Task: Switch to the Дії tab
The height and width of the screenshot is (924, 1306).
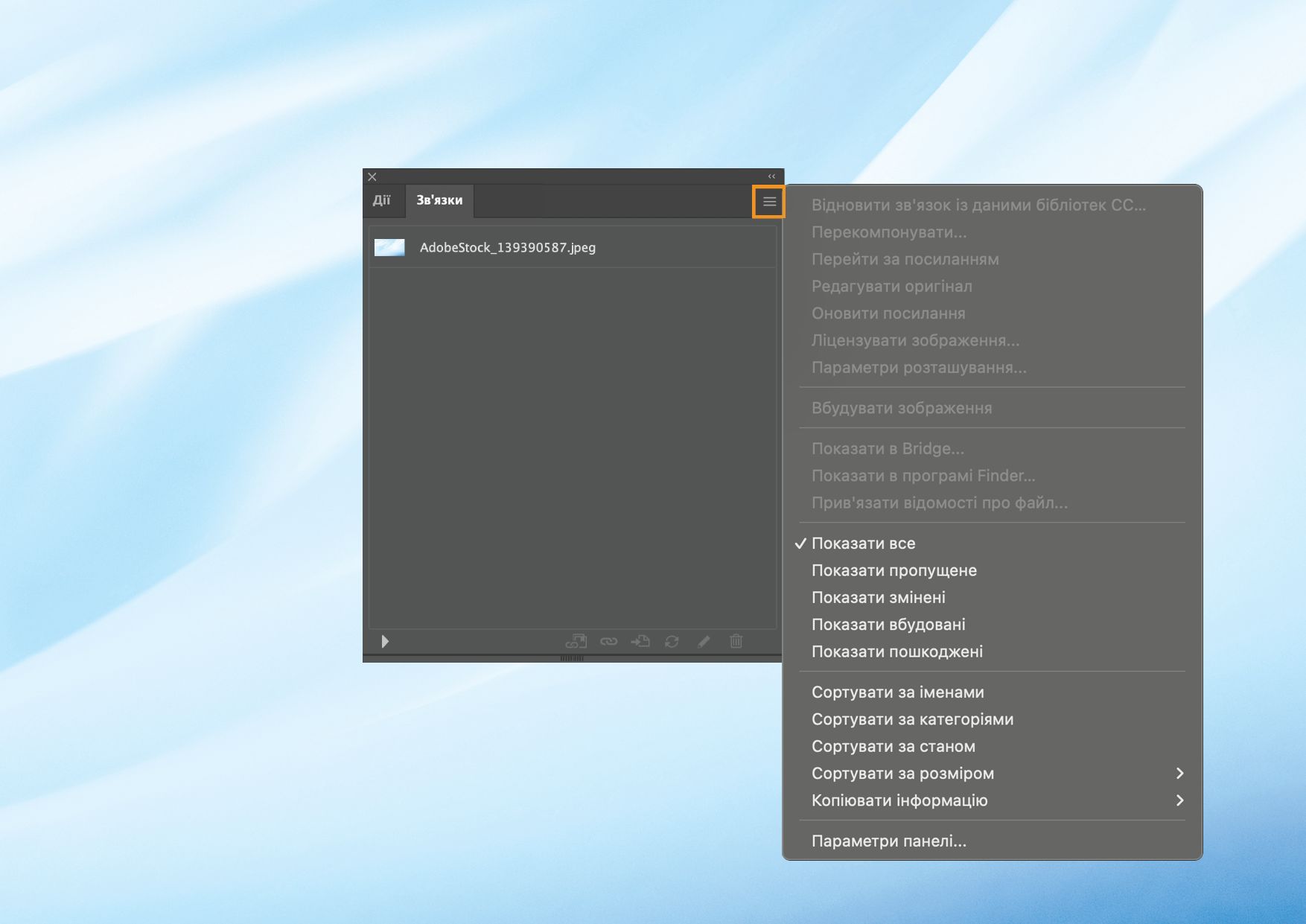Action: (x=382, y=200)
